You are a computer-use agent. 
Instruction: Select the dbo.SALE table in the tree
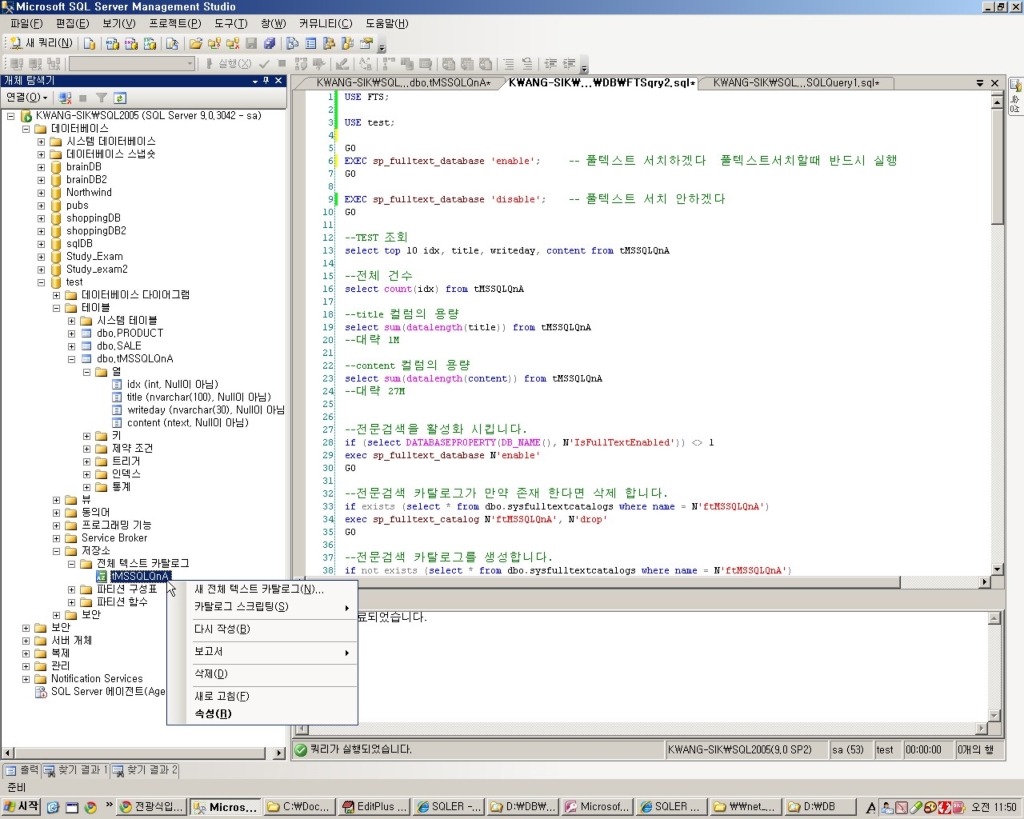pos(119,346)
